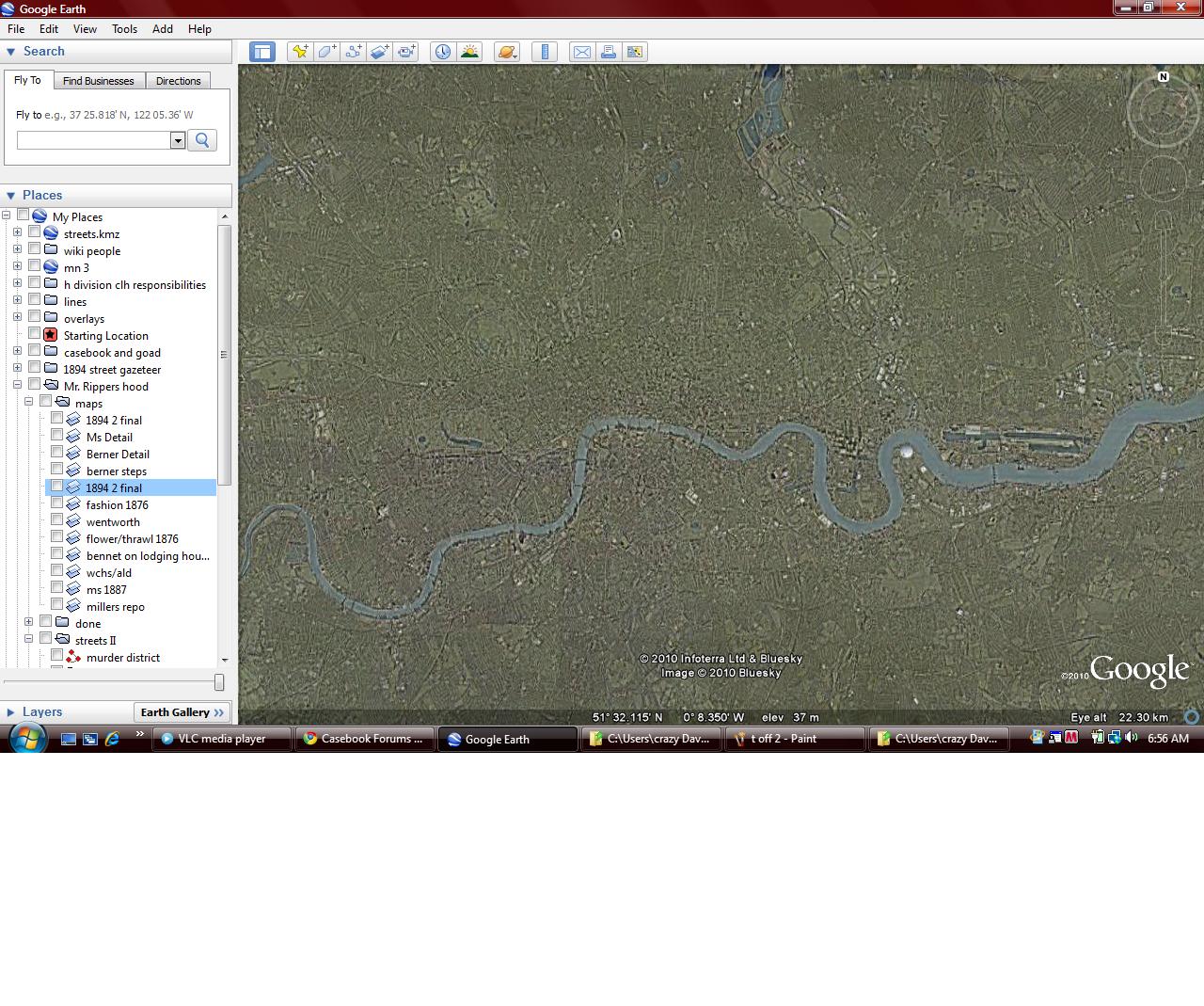Open the Fly to search history dropdown

[x=178, y=140]
